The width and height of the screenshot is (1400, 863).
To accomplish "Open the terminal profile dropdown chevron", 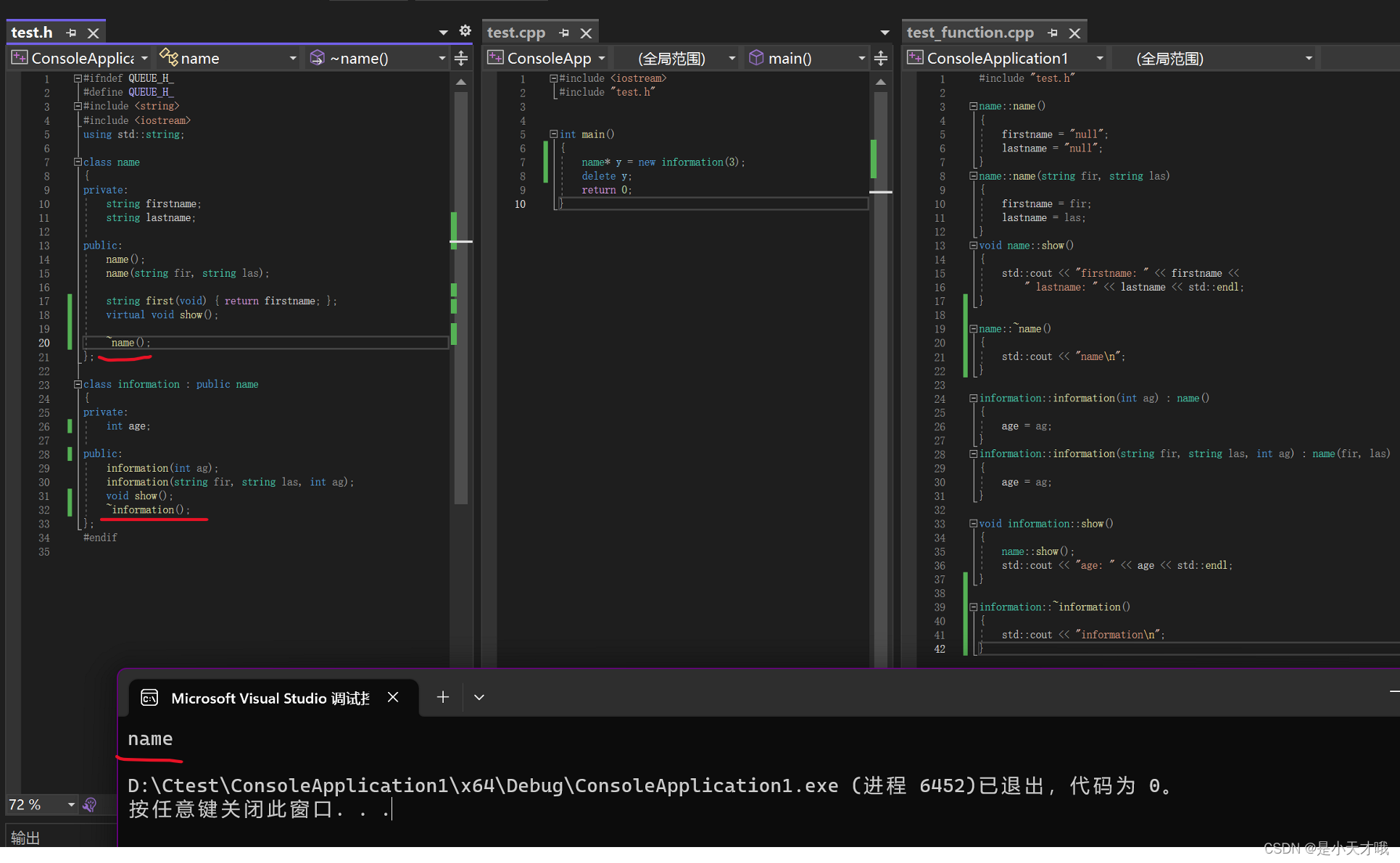I will [x=479, y=697].
